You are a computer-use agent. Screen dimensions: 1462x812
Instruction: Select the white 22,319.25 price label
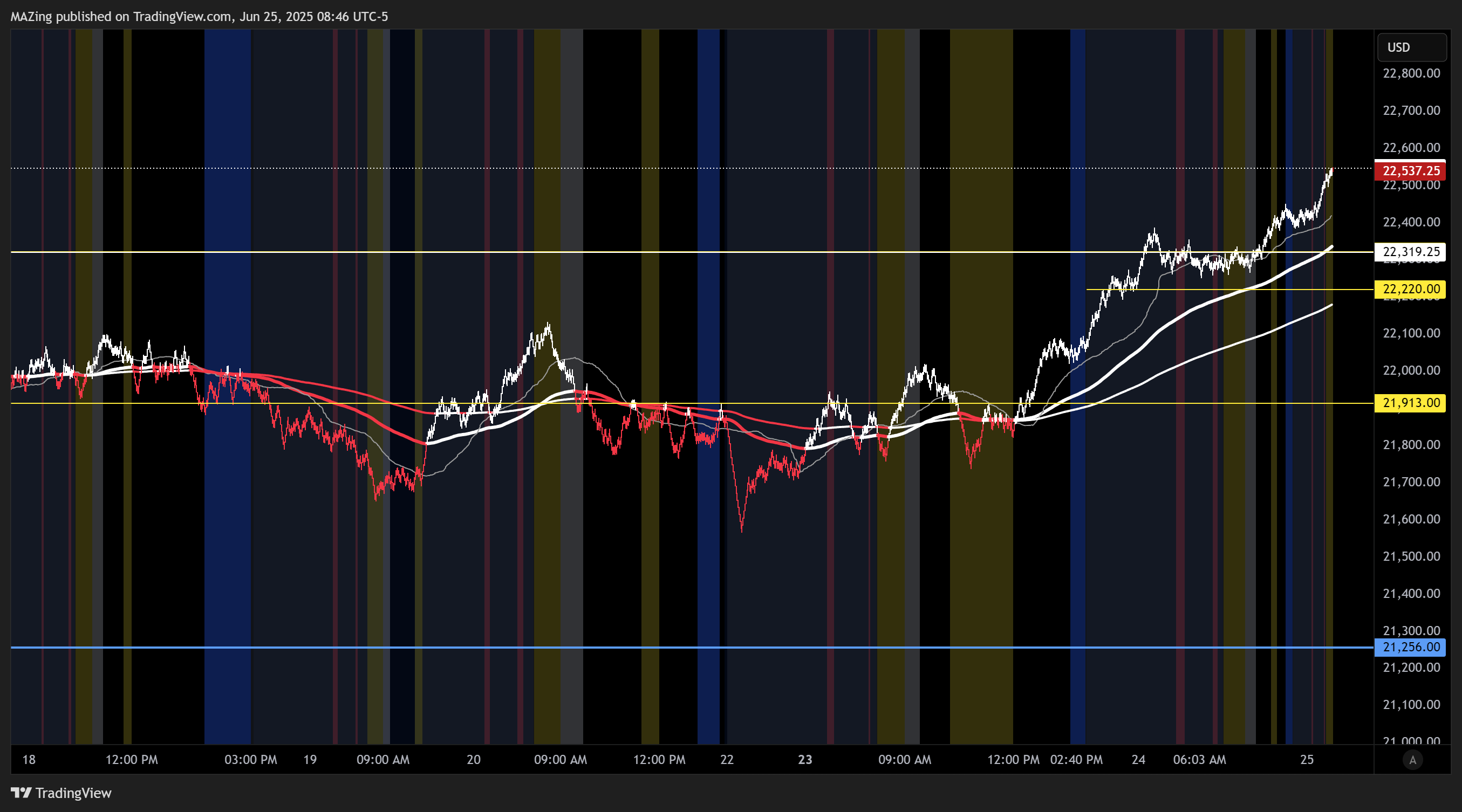click(x=1410, y=252)
